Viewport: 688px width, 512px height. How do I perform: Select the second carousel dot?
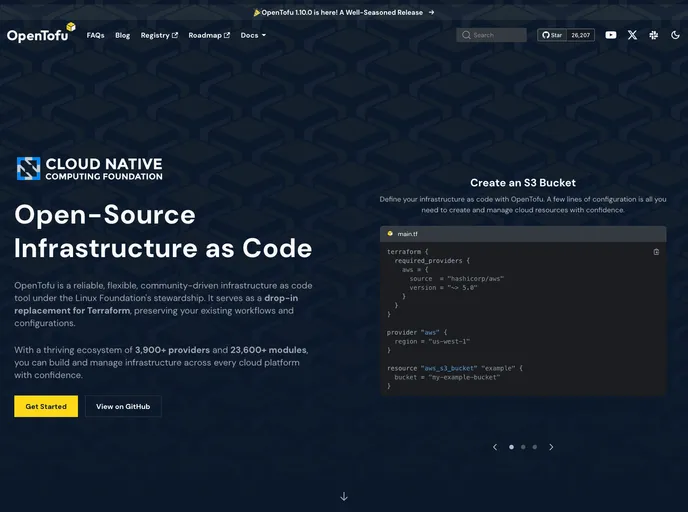click(x=523, y=447)
